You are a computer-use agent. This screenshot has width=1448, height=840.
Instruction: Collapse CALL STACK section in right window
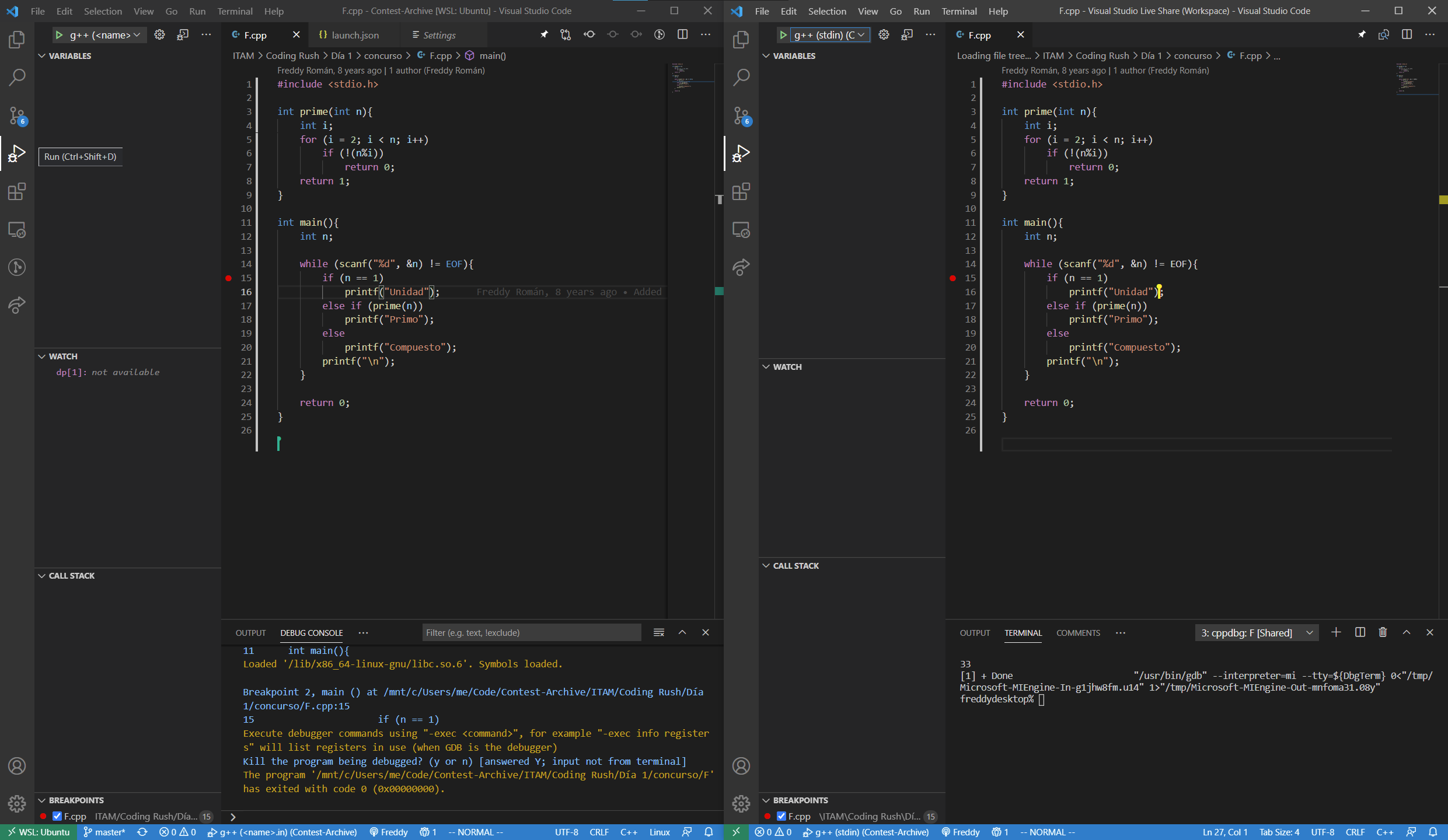(x=795, y=566)
